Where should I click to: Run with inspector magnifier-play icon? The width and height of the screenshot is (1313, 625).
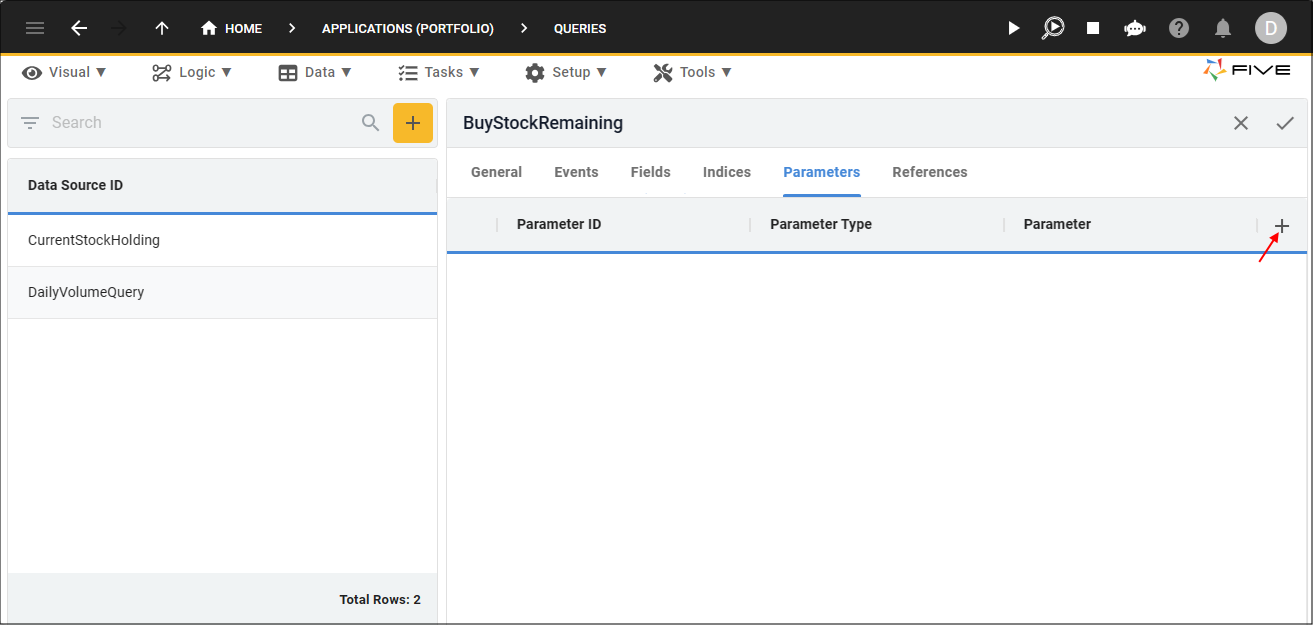1053,28
